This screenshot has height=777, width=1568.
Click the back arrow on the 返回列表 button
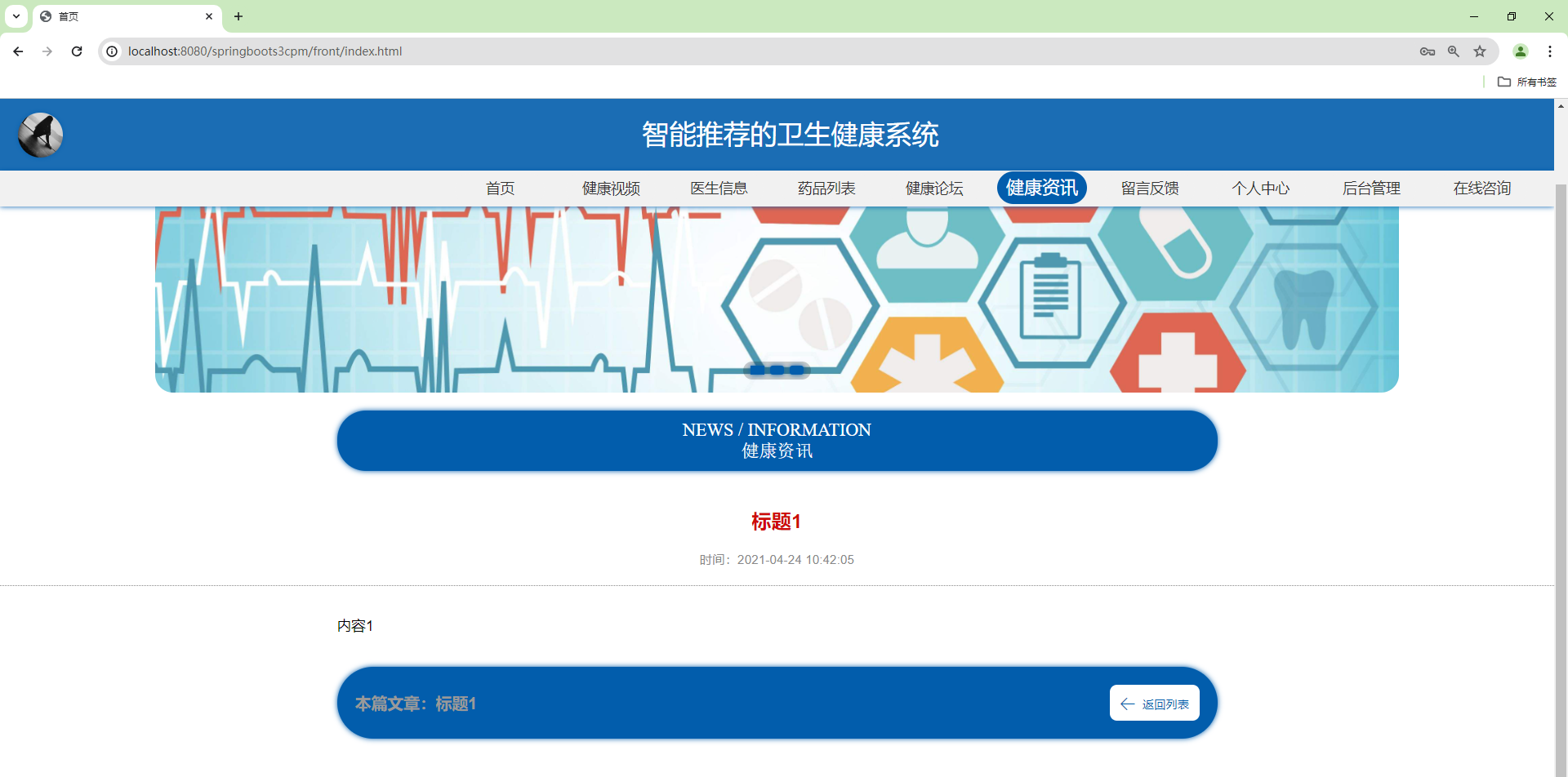click(x=1128, y=703)
